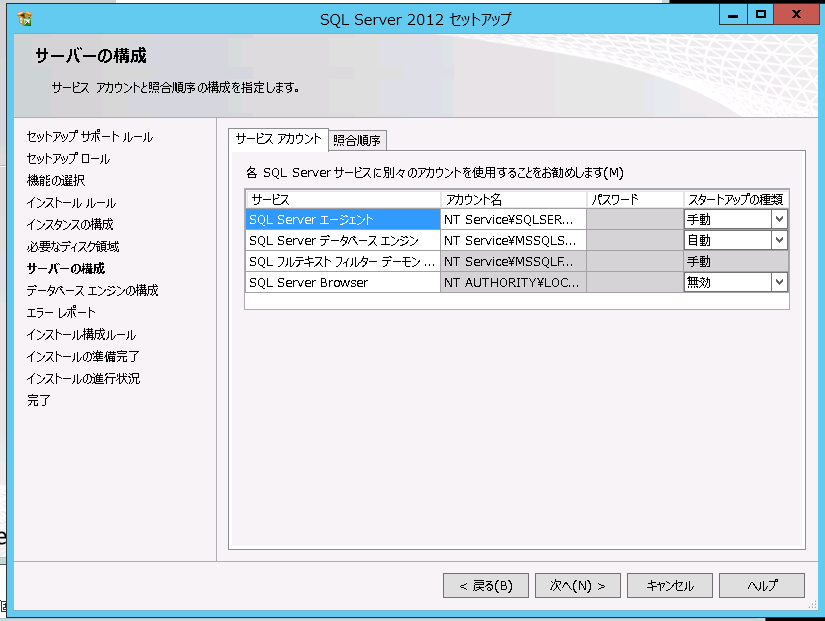Click インスタンスの構成 in the step list
825x621 pixels.
click(70, 225)
